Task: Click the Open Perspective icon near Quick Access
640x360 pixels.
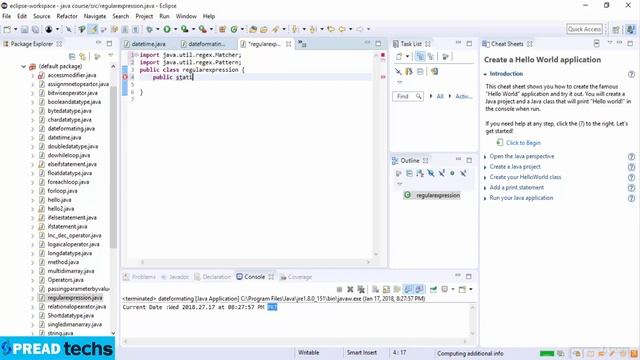Action: (616, 29)
